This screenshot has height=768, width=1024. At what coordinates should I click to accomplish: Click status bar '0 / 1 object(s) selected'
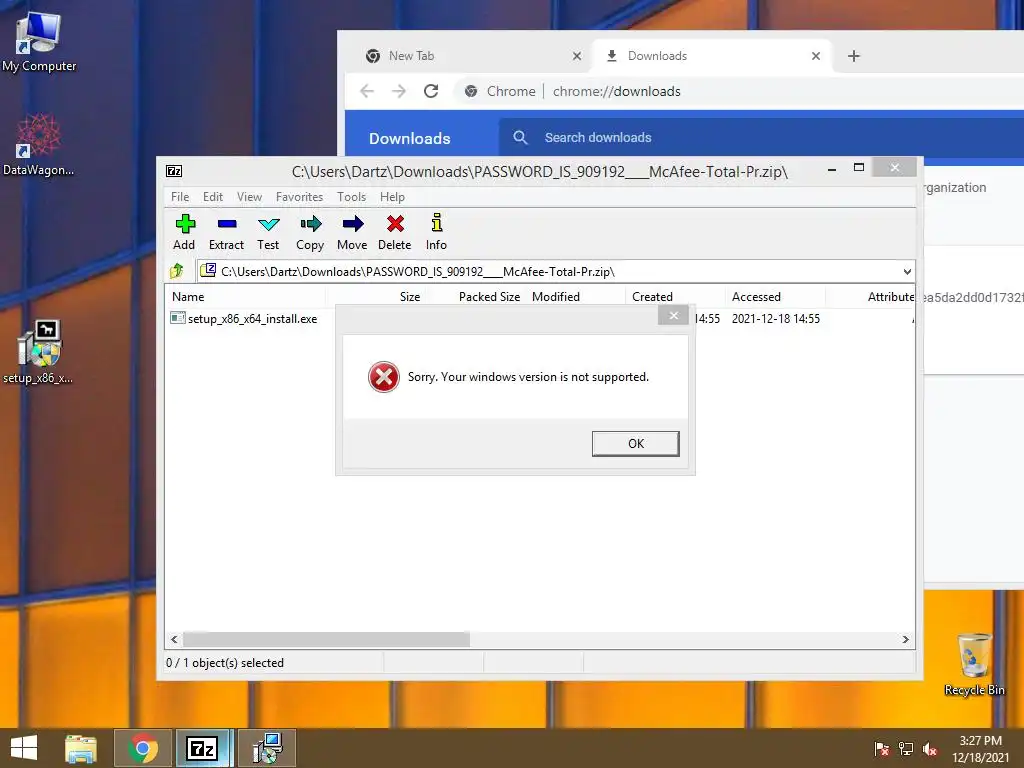tap(225, 663)
